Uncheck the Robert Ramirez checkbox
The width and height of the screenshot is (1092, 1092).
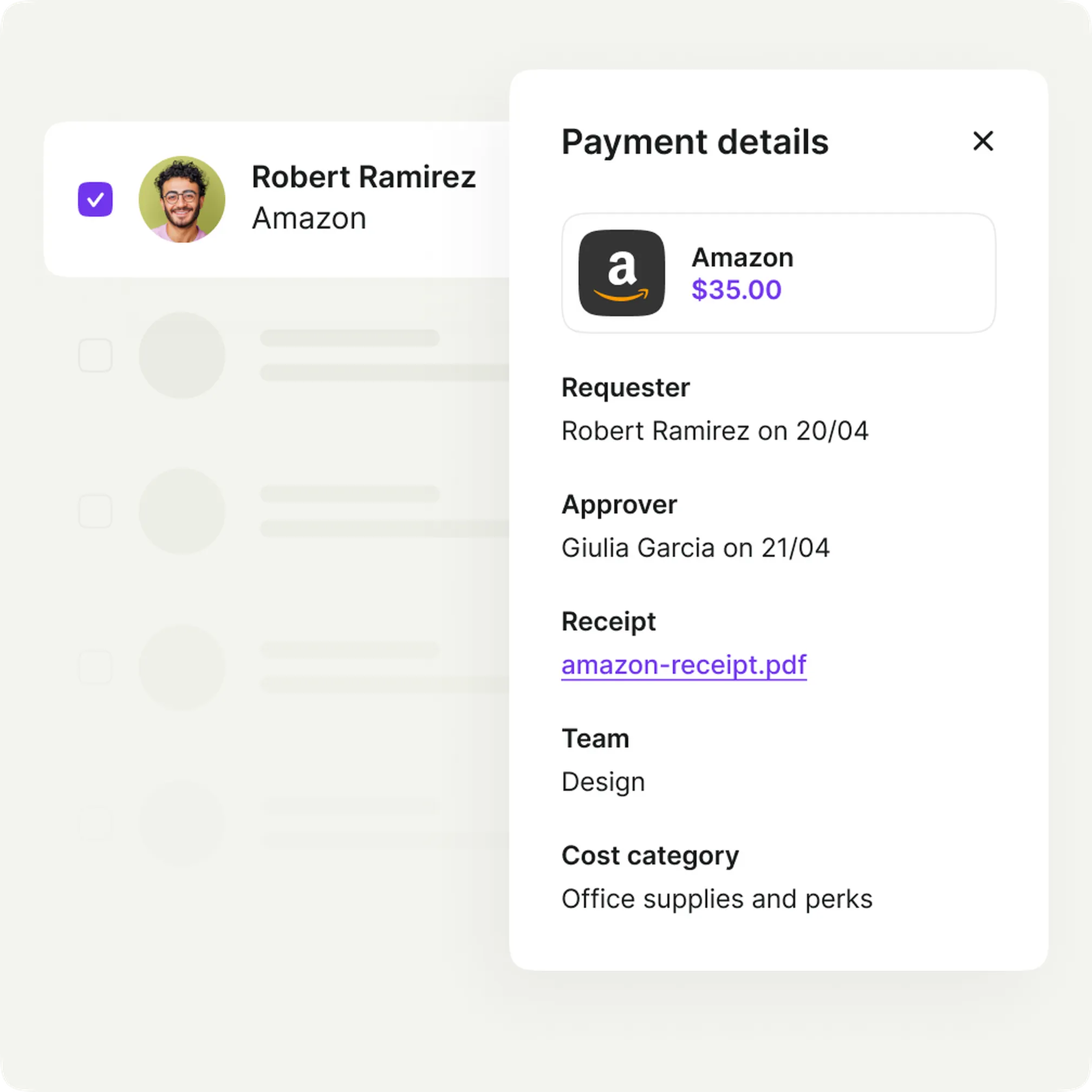[95, 199]
